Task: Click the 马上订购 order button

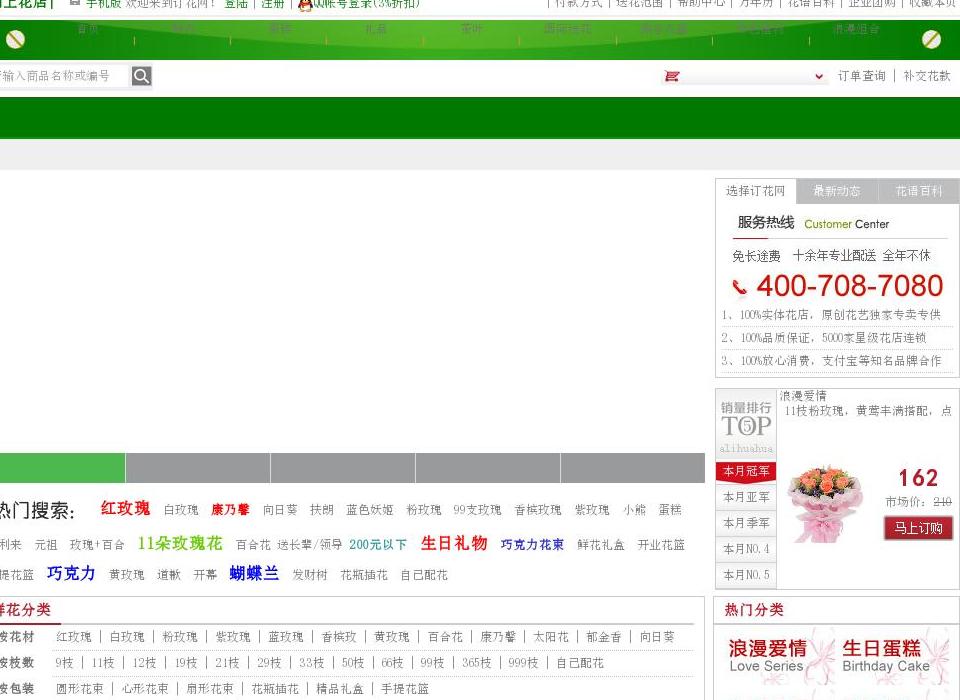Action: (918, 528)
